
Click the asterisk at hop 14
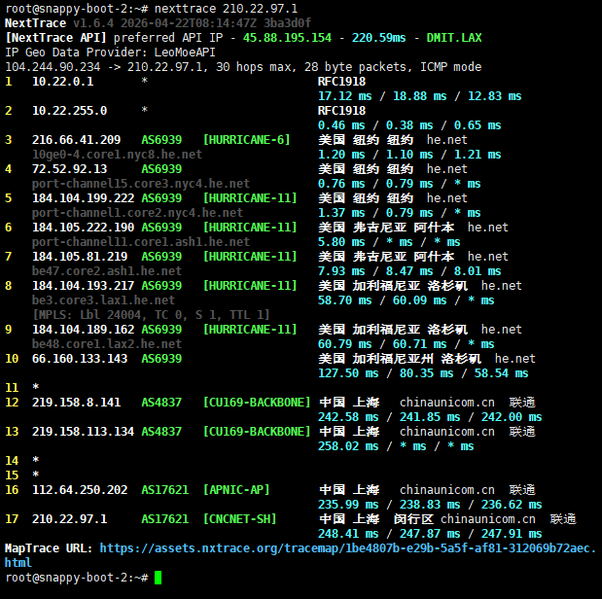(36, 459)
